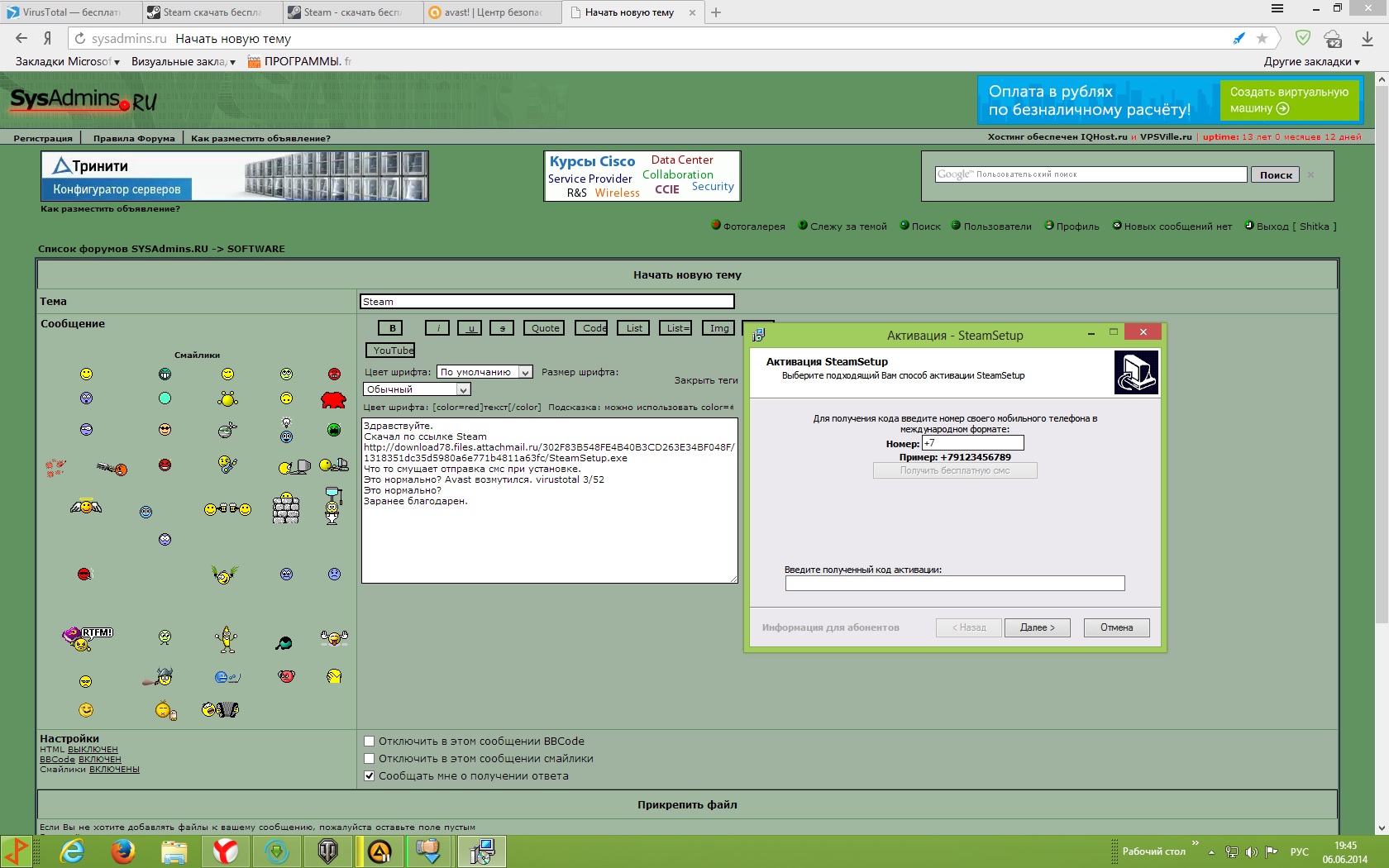Click the phone 'Номер' field in SteamSetup

pyautogui.click(x=972, y=443)
